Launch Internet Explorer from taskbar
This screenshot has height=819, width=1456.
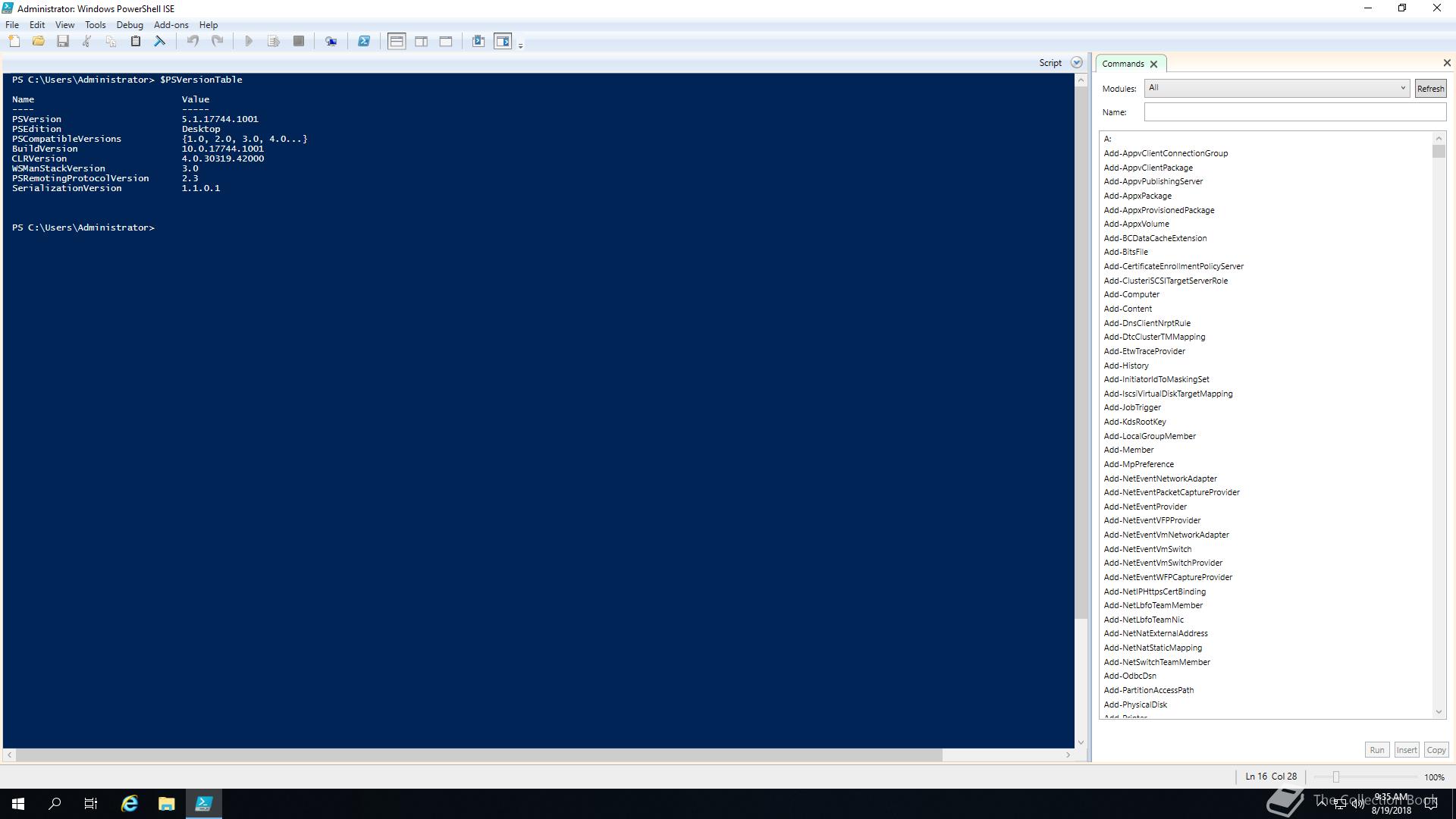tap(130, 804)
